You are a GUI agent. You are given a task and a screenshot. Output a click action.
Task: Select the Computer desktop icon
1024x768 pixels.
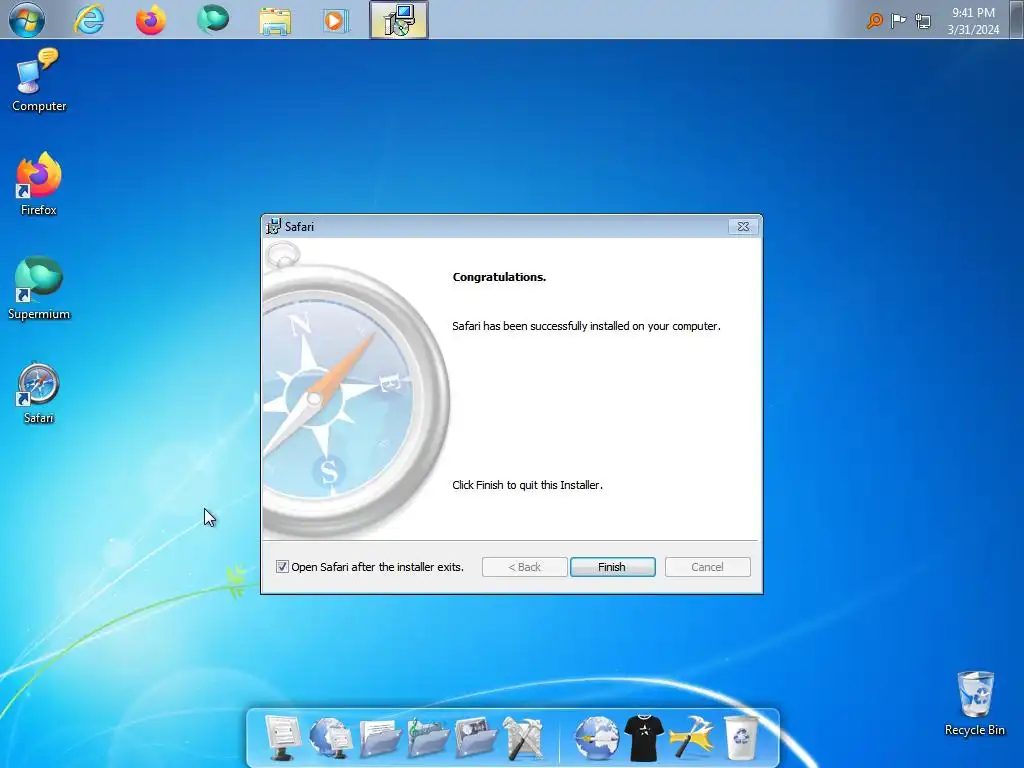(x=39, y=80)
